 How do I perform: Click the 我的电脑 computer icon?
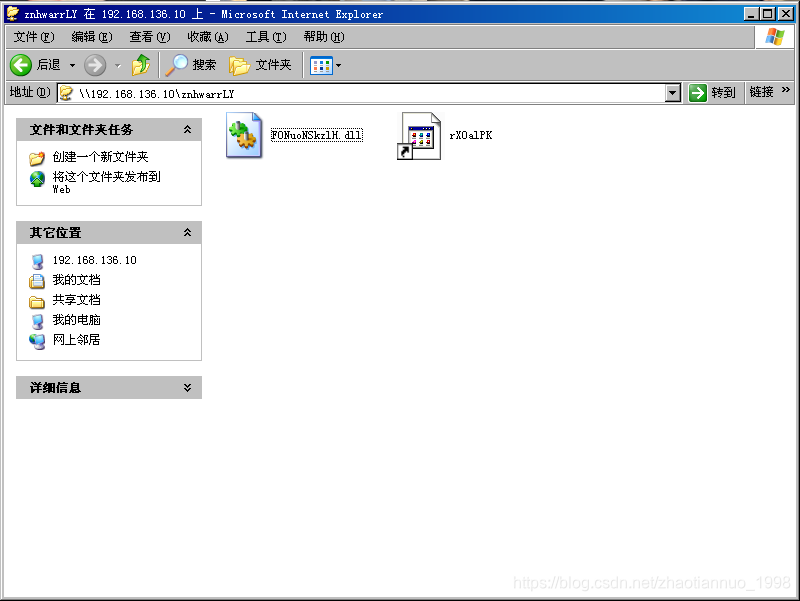click(37, 321)
